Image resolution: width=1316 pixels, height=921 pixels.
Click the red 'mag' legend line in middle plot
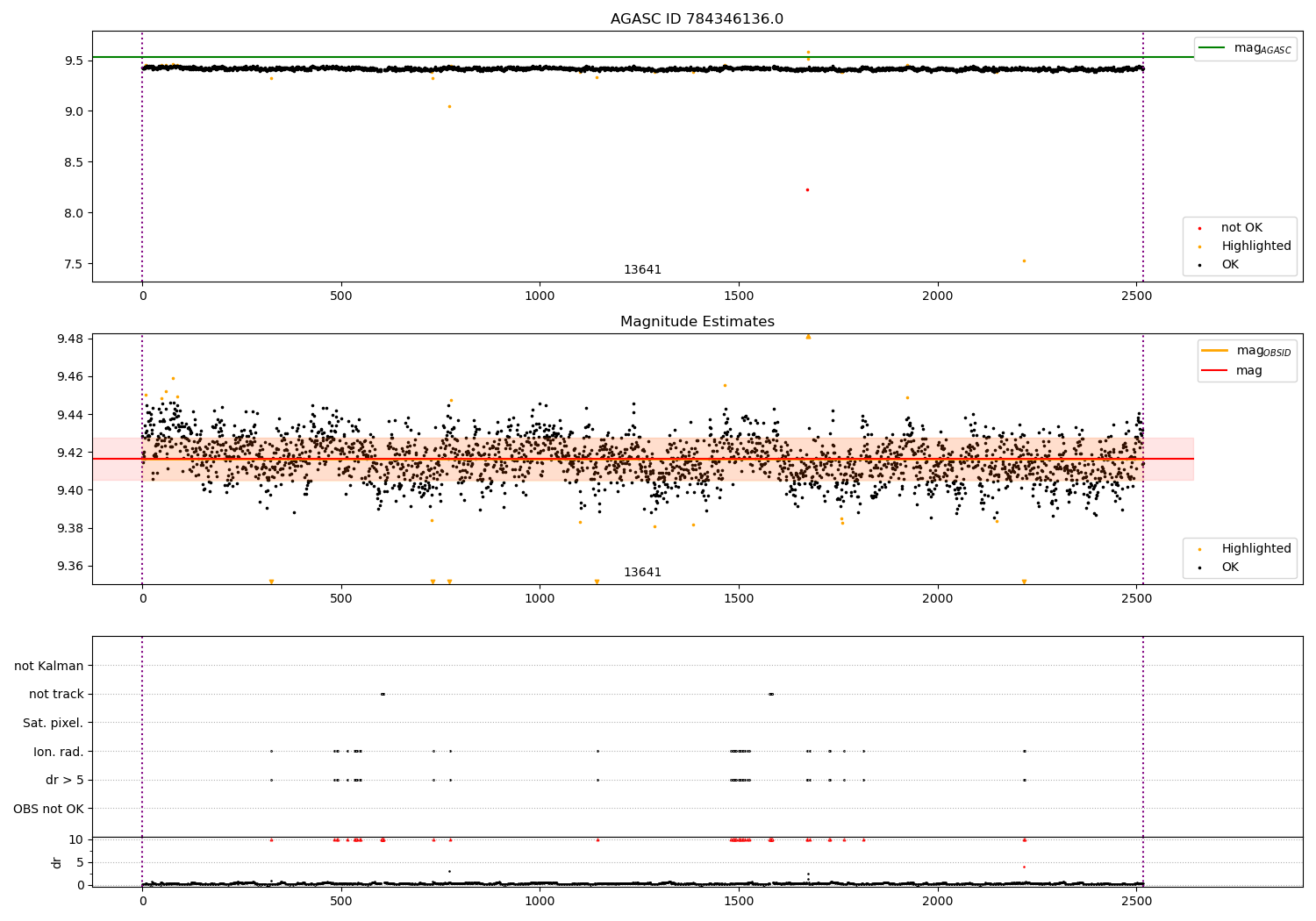pyautogui.click(x=1215, y=370)
